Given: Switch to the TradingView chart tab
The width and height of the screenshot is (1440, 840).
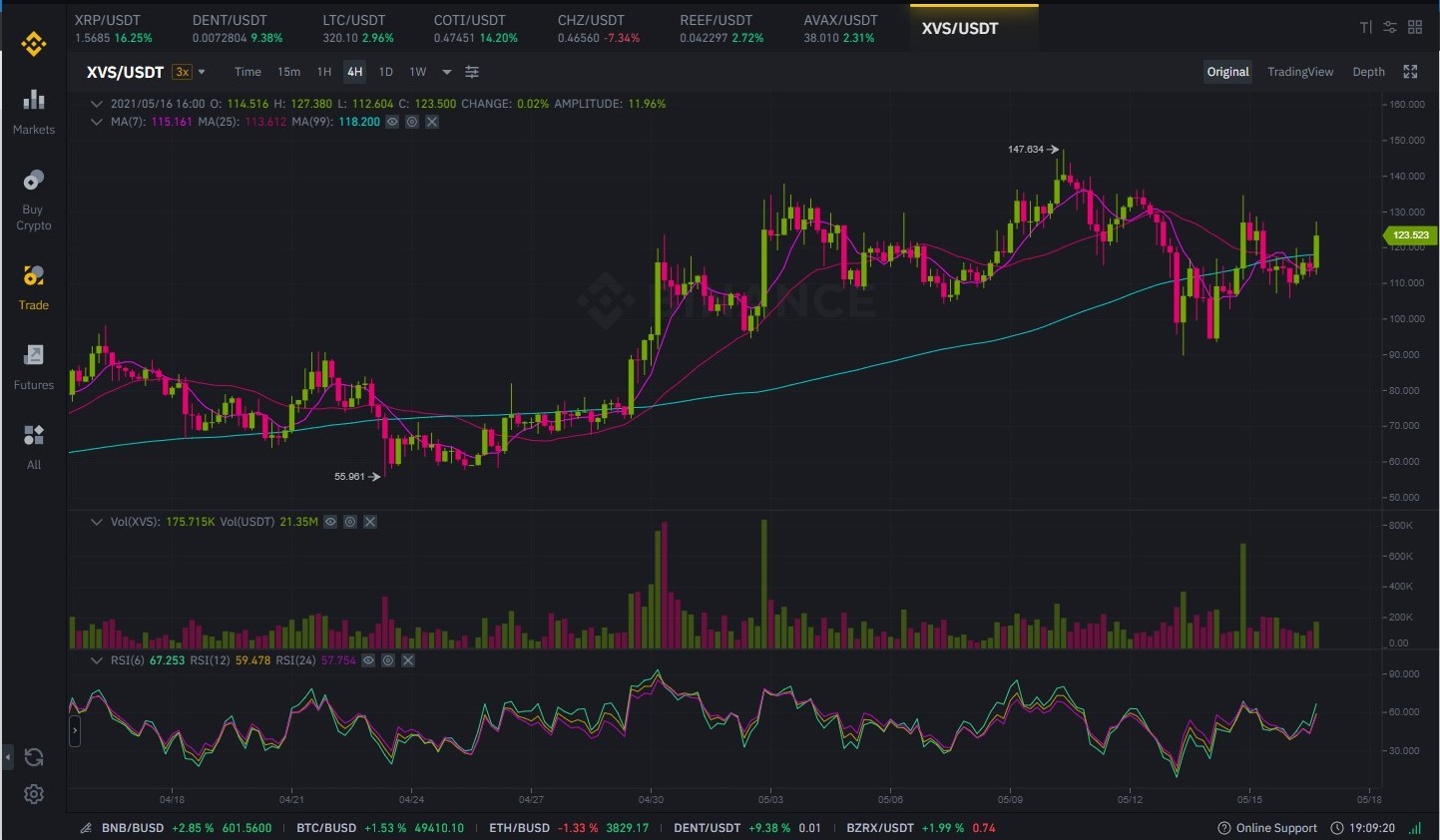Looking at the screenshot, I should pos(1300,72).
